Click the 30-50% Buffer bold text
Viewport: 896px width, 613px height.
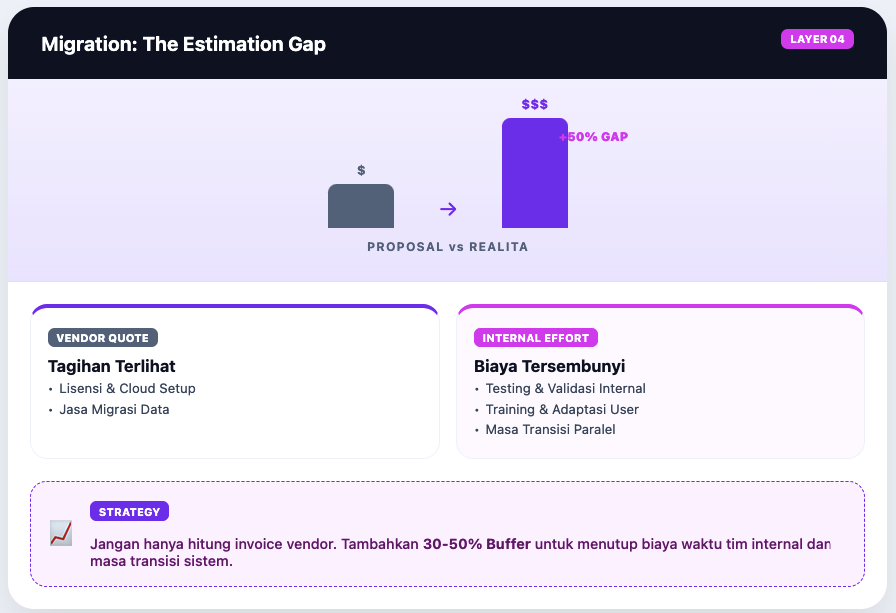[x=477, y=545]
